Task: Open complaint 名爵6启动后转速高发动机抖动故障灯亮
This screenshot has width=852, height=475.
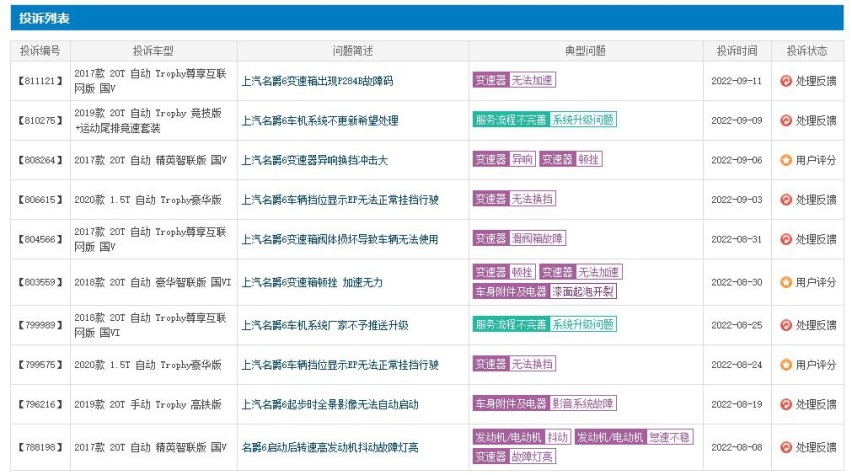Action: point(330,448)
